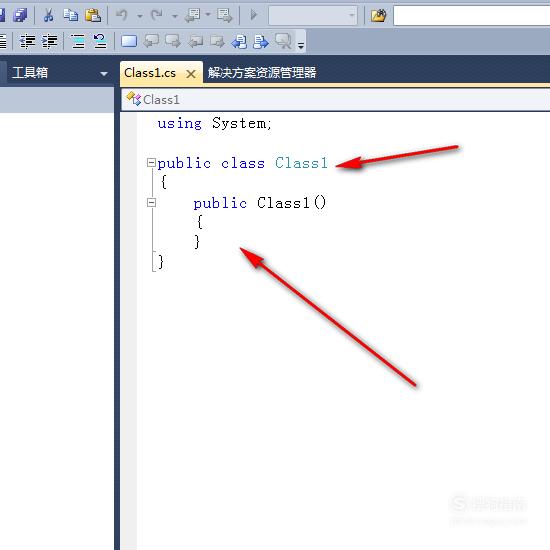Open the 工具箱 panel dropdown arrow
The image size is (550, 550).
coord(104,74)
